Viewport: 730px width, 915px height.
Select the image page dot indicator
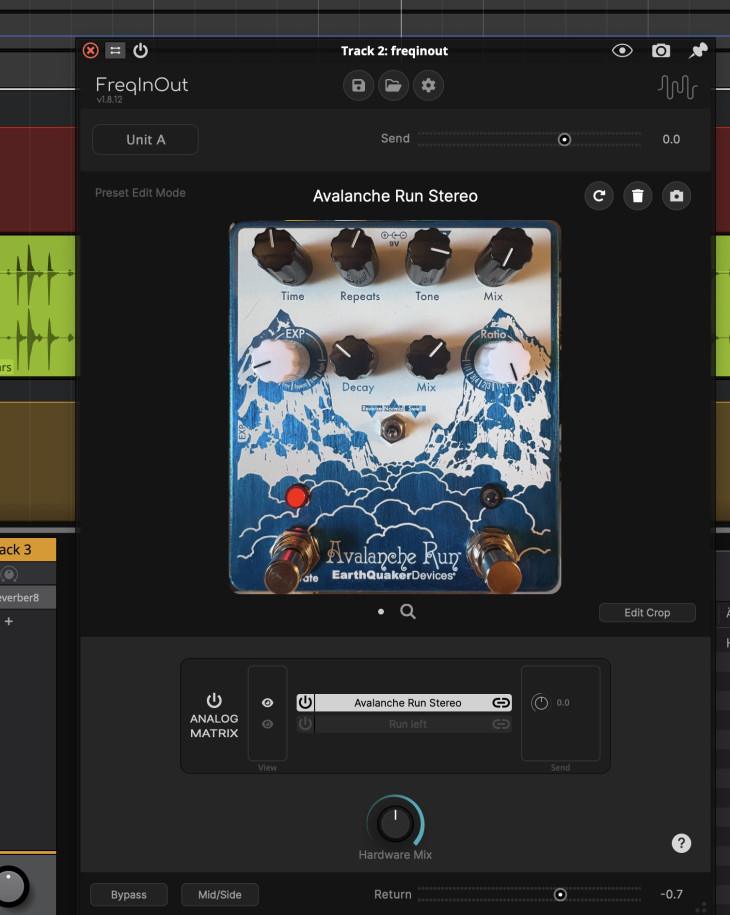[381, 612]
